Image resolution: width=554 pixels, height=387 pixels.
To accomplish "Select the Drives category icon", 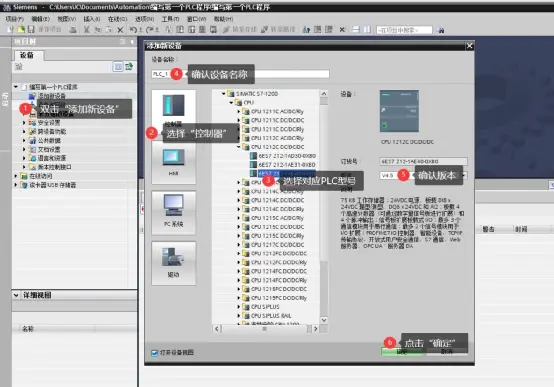I will click(x=173, y=263).
